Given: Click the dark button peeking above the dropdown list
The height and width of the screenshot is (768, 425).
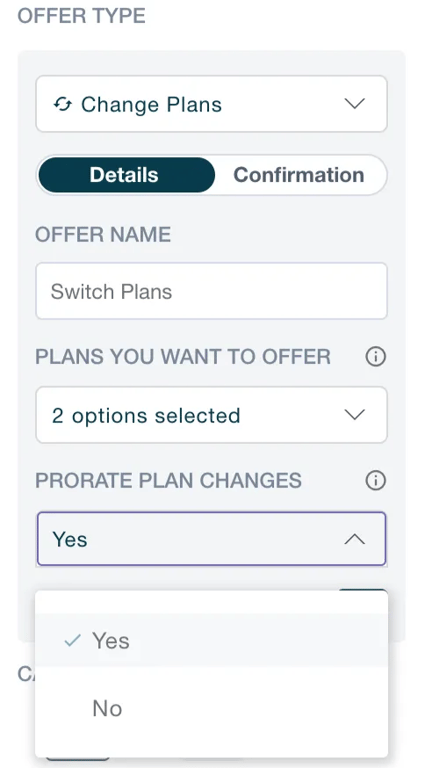Looking at the screenshot, I should tap(363, 590).
